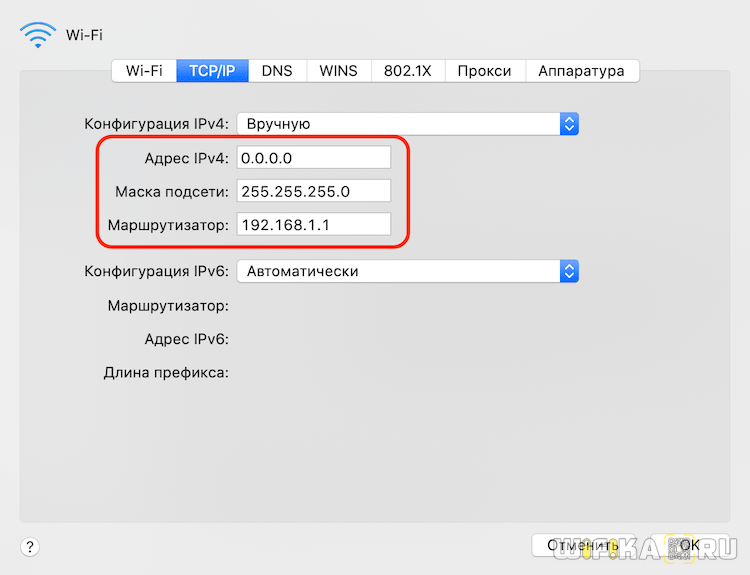The width and height of the screenshot is (750, 575).
Task: Go to the Прокси tab
Action: coord(485,71)
